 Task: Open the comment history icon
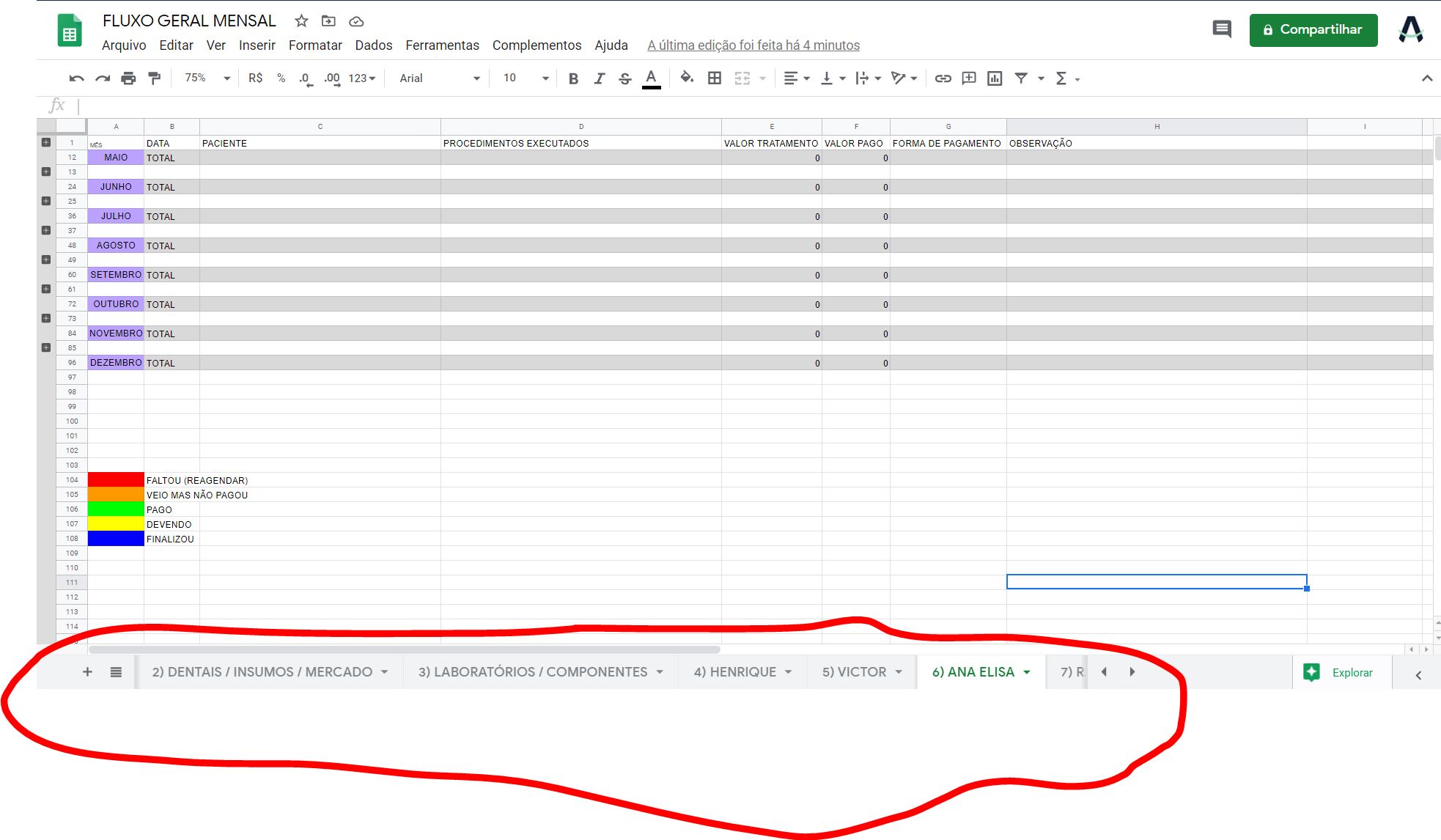click(1221, 30)
